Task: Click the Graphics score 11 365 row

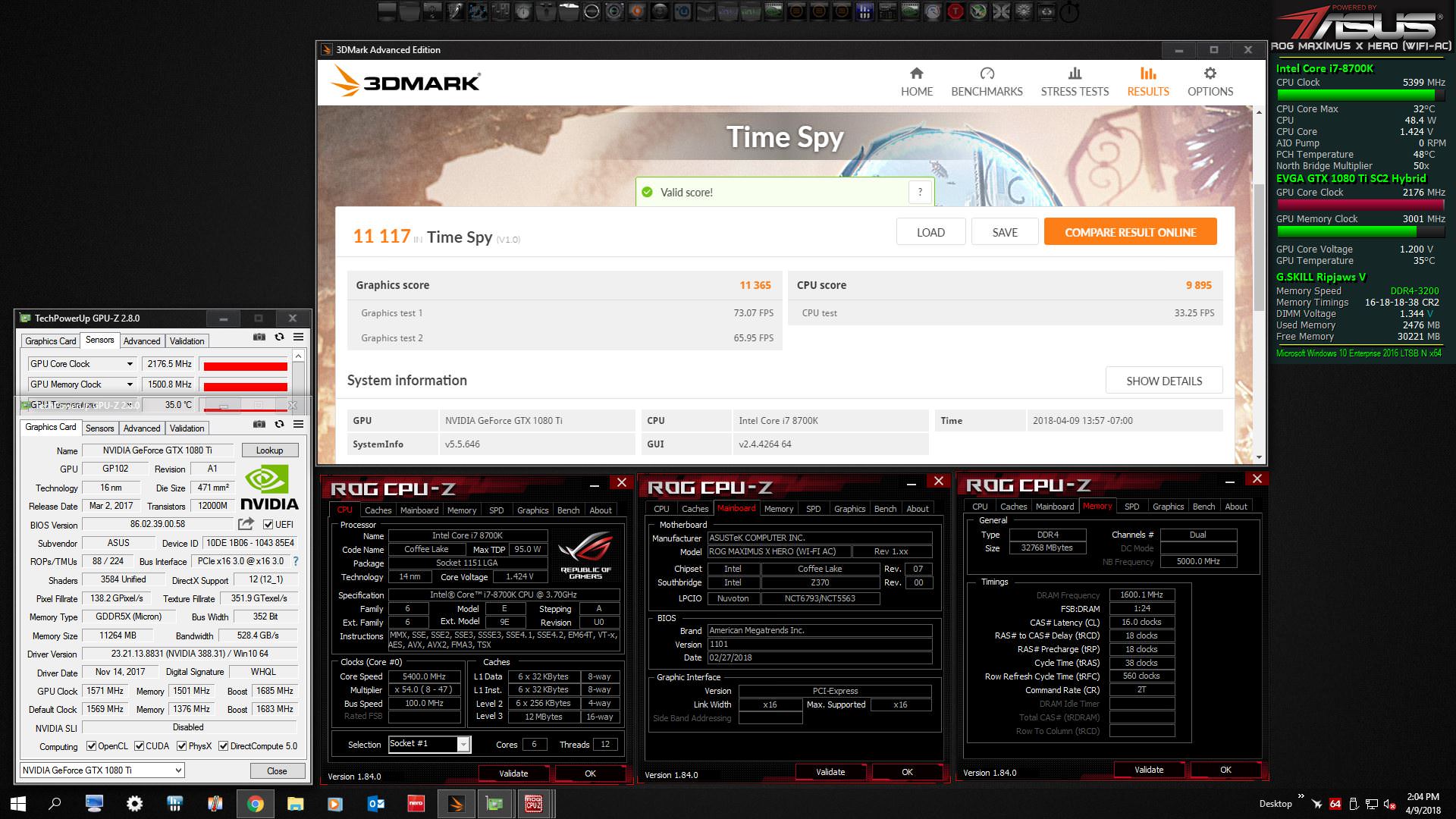Action: tap(564, 285)
